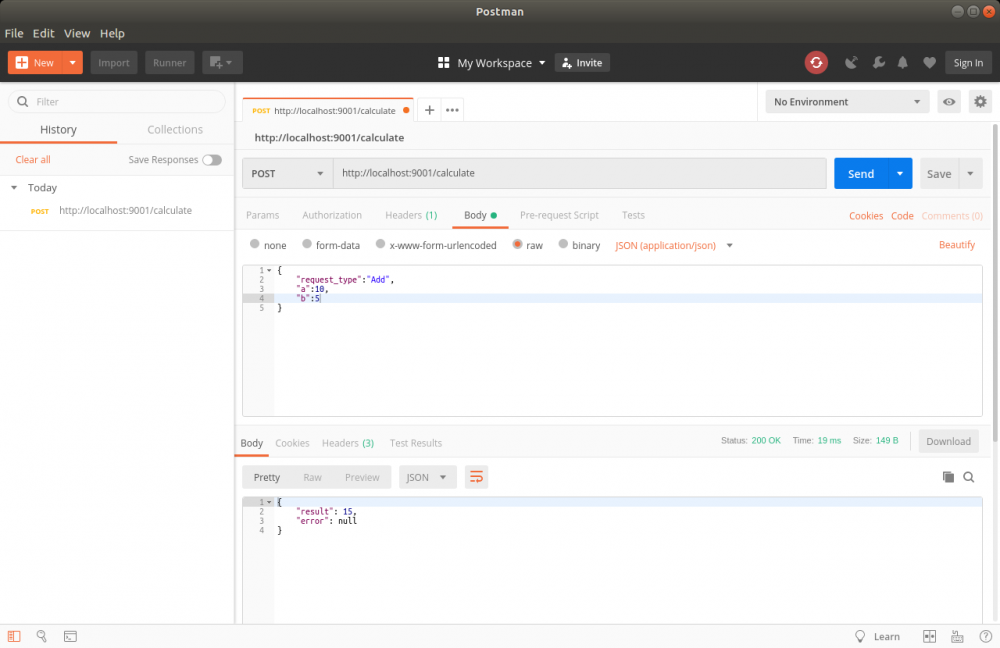Image resolution: width=1000 pixels, height=648 pixels.
Task: Open the Runner button
Action: point(170,63)
